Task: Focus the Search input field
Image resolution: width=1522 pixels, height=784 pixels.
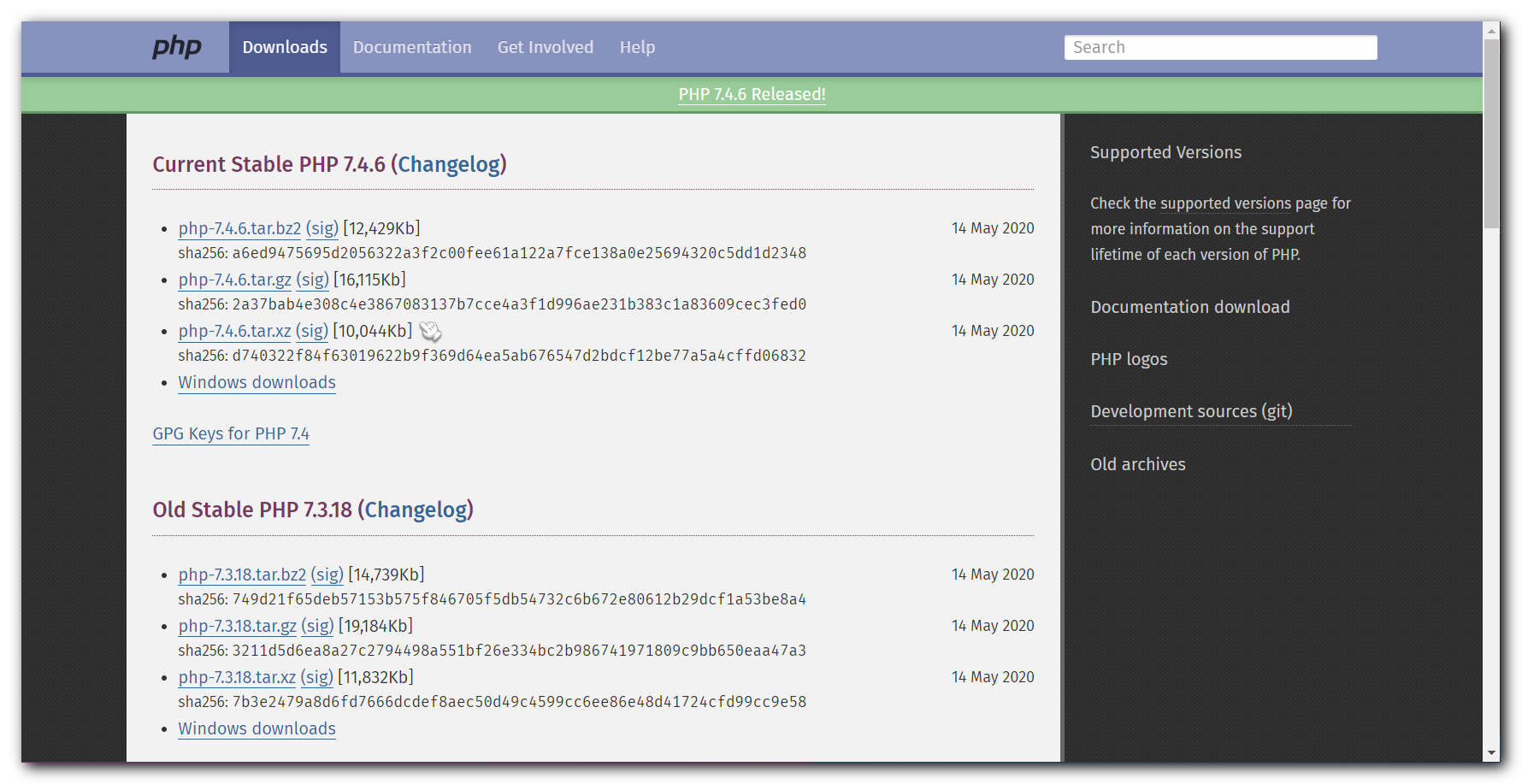Action: (1219, 47)
